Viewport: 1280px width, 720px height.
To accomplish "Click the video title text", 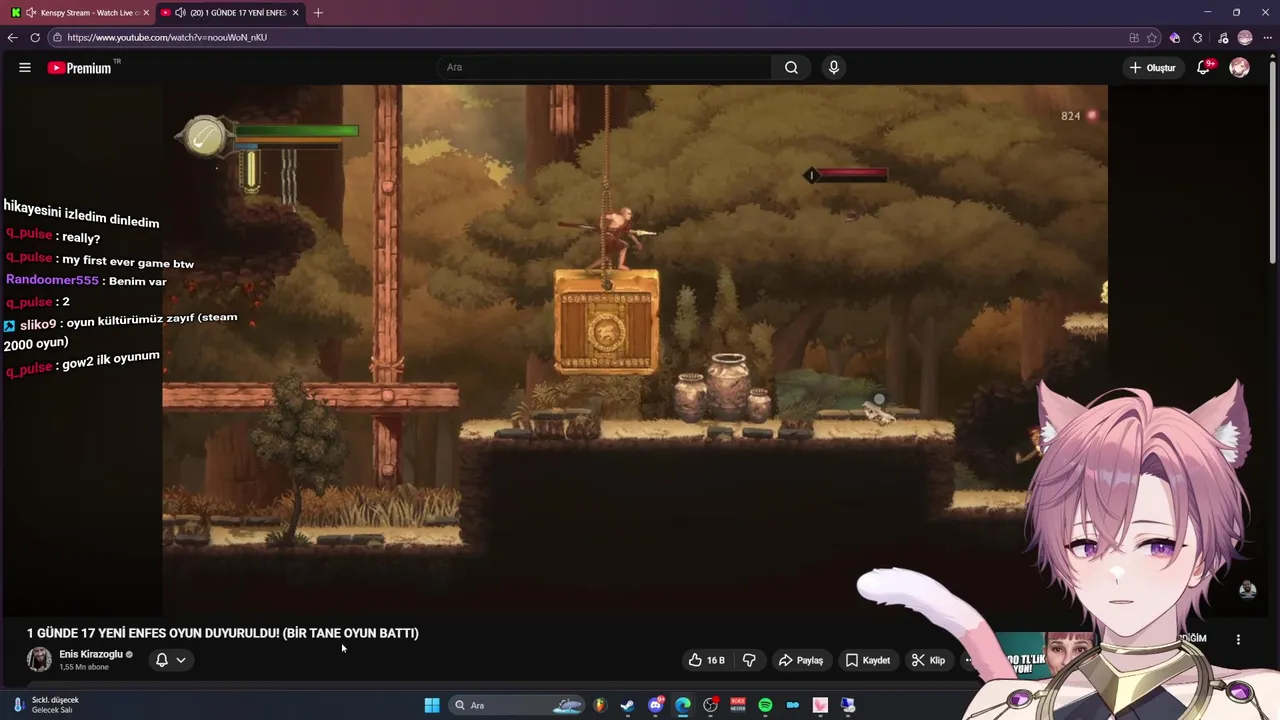I will tap(222, 633).
